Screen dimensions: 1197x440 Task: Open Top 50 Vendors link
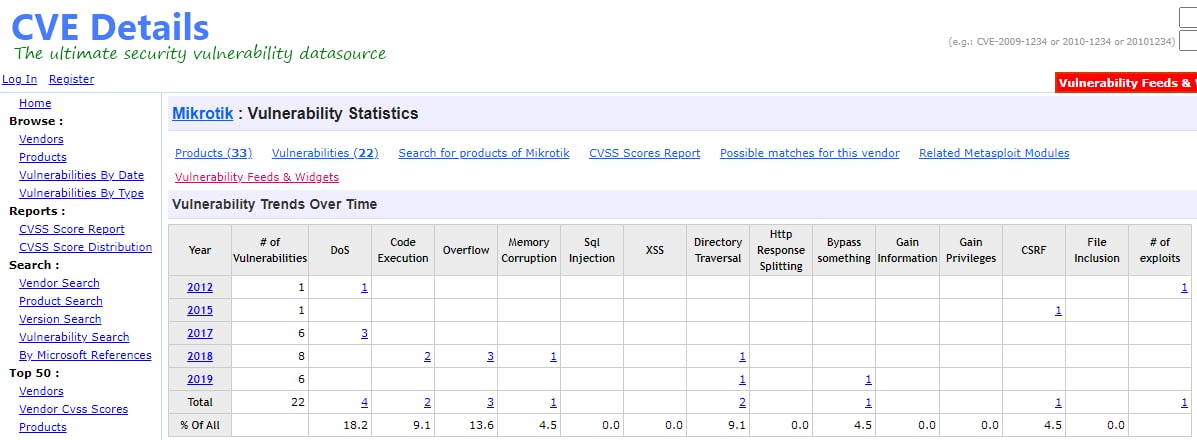(x=41, y=391)
